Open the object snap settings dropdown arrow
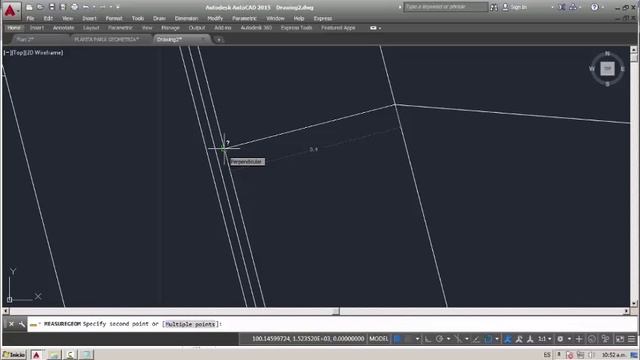Viewport: 640px width, 360px height. click(497, 339)
